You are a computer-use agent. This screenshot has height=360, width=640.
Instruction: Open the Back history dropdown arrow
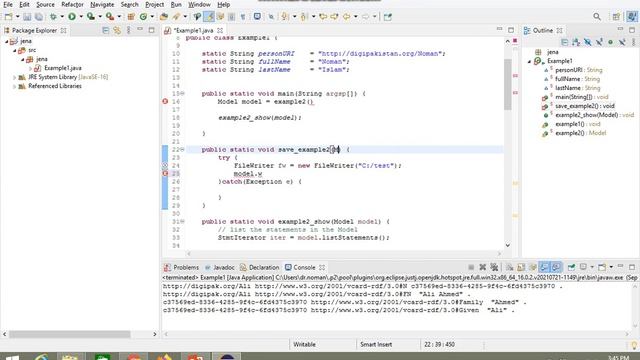(356, 17)
